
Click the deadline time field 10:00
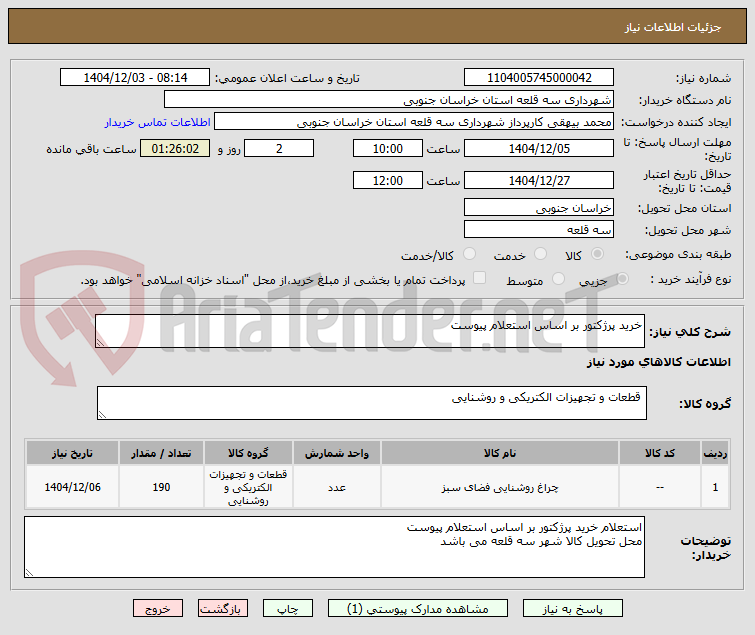pos(388,148)
